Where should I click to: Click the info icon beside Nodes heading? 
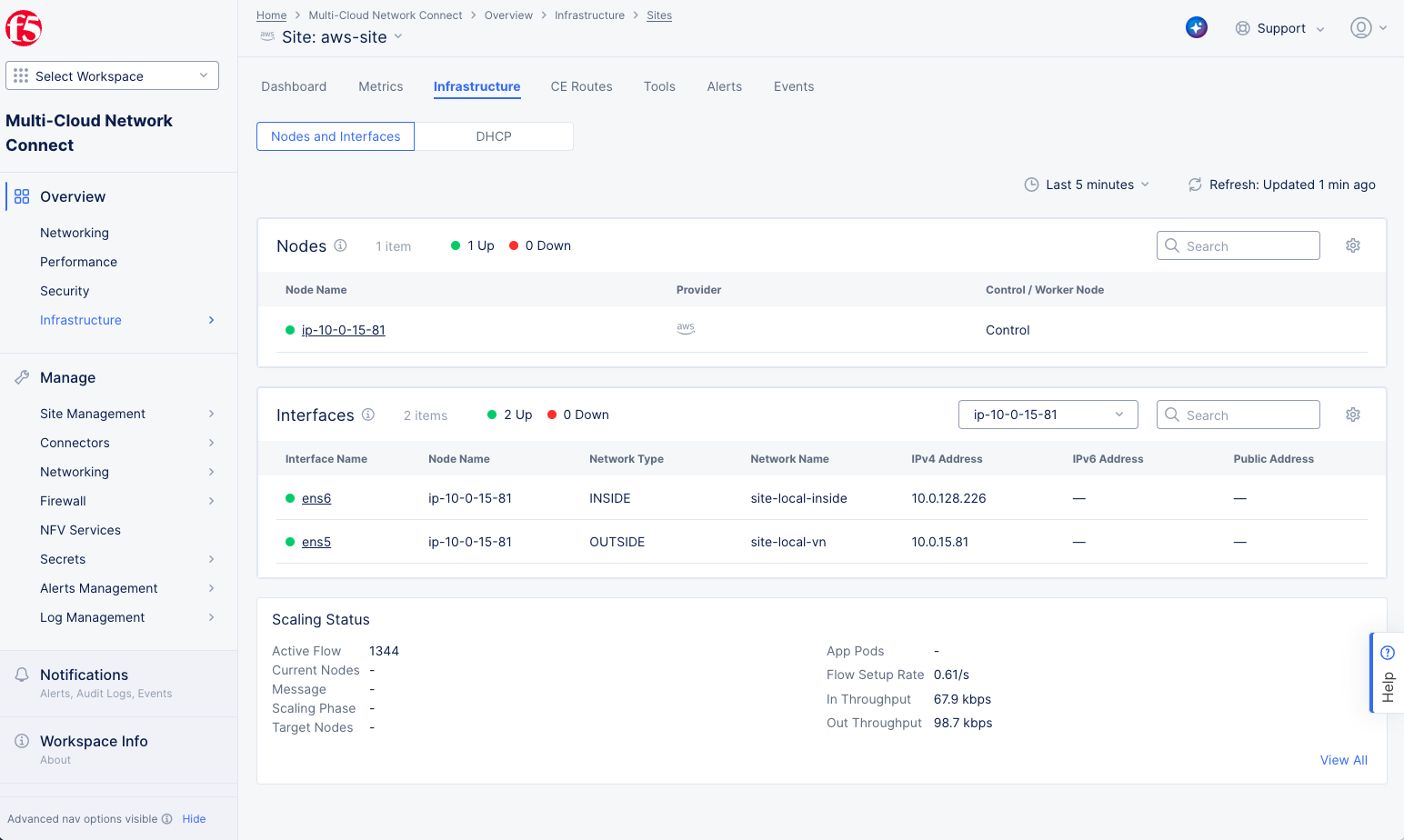coord(340,245)
